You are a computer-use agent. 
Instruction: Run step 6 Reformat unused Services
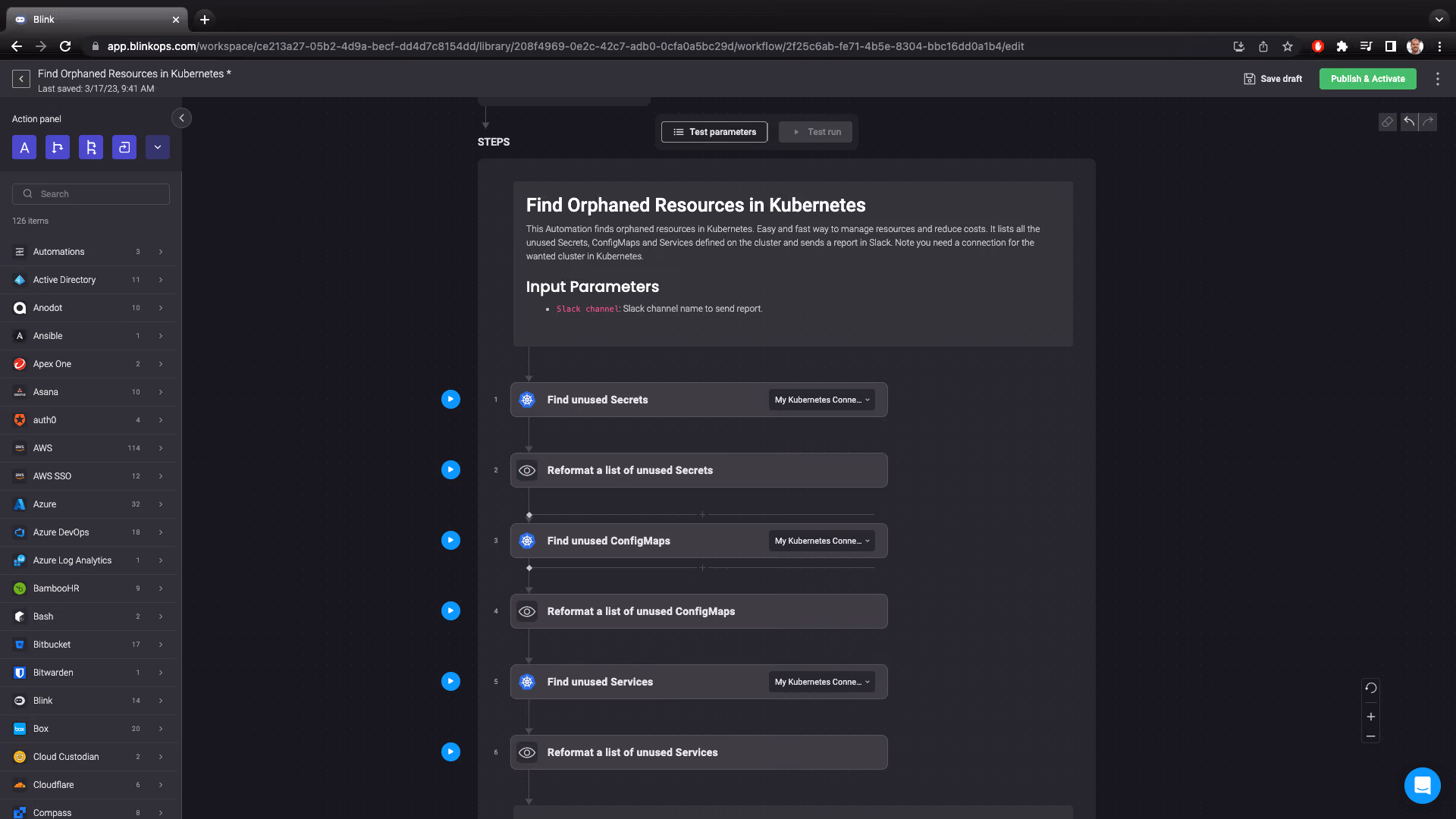(450, 752)
